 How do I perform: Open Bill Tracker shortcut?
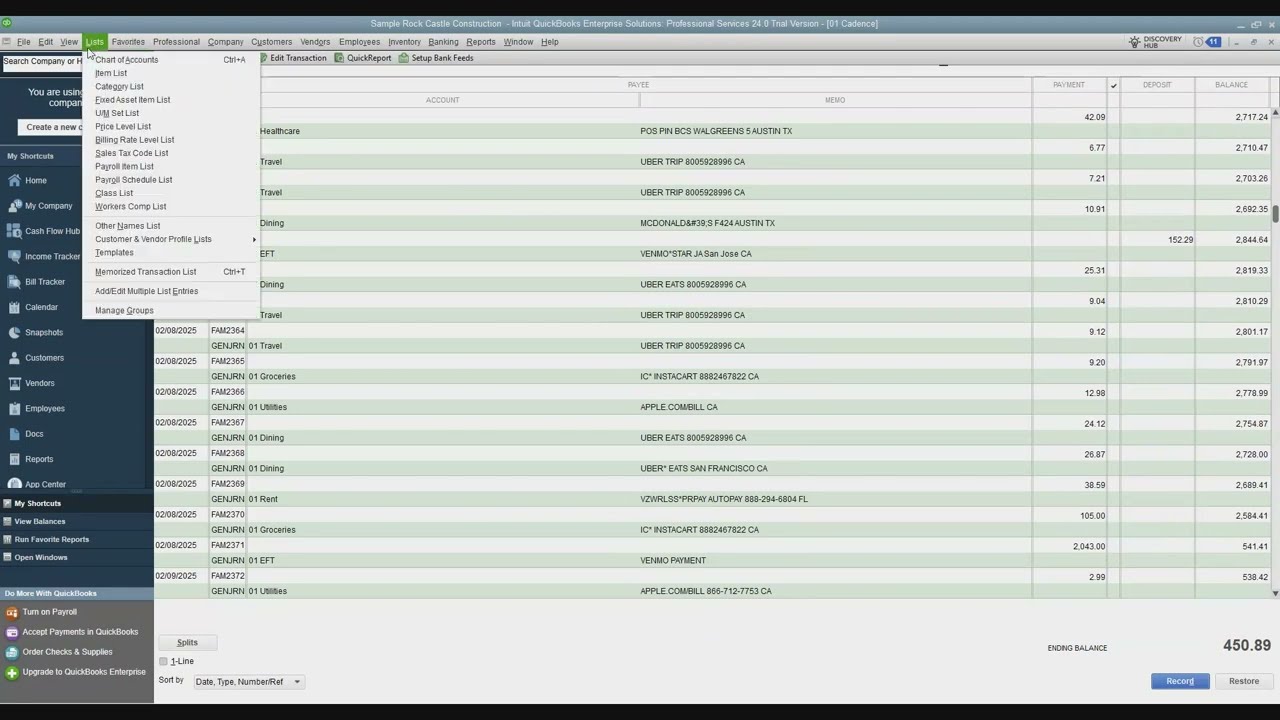(44, 282)
